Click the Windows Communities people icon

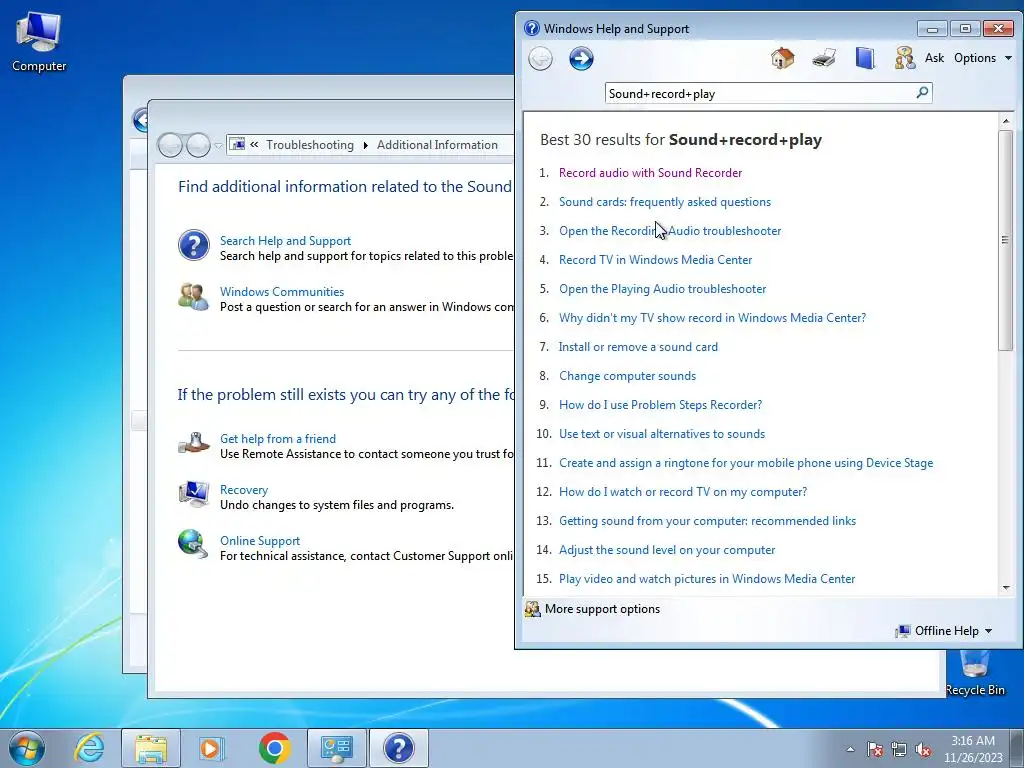point(193,296)
